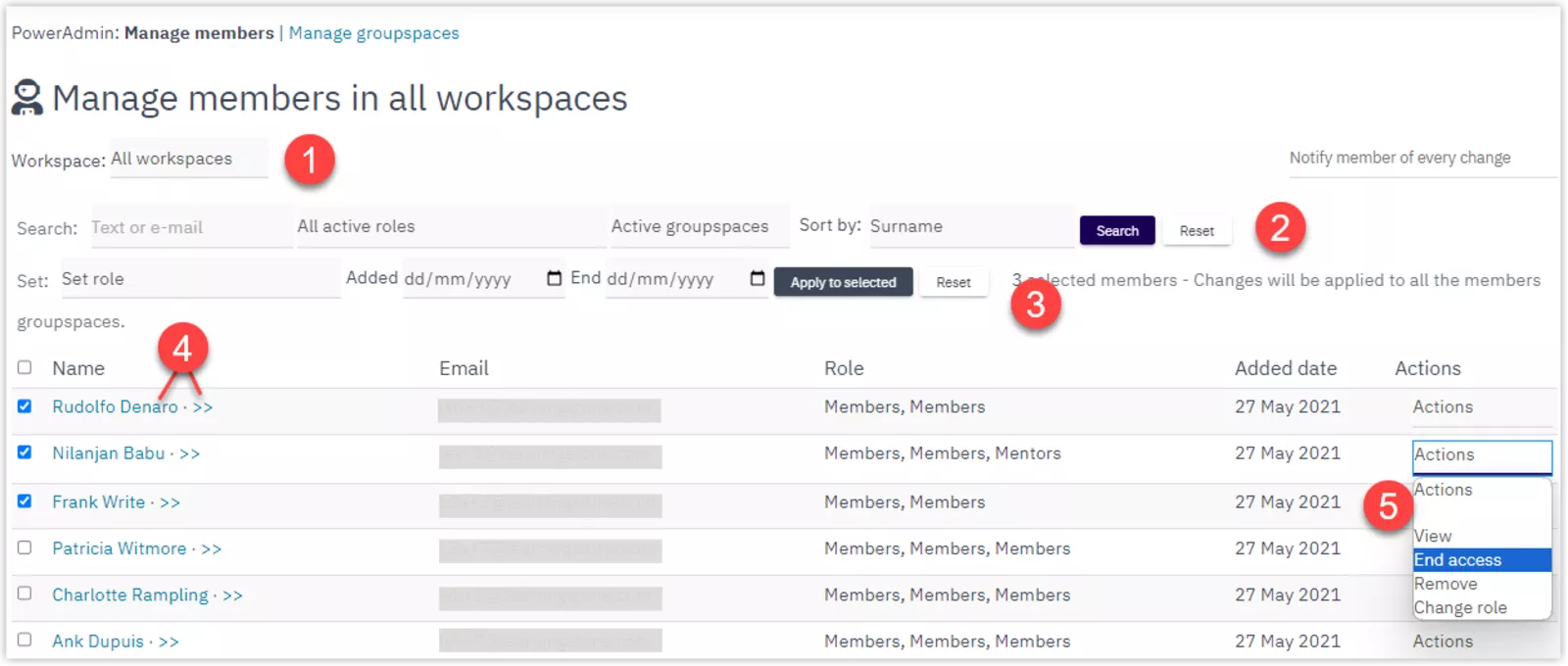Open the Workspace dropdown showing All workspaces
The width and height of the screenshot is (1568, 666).
coord(189,159)
